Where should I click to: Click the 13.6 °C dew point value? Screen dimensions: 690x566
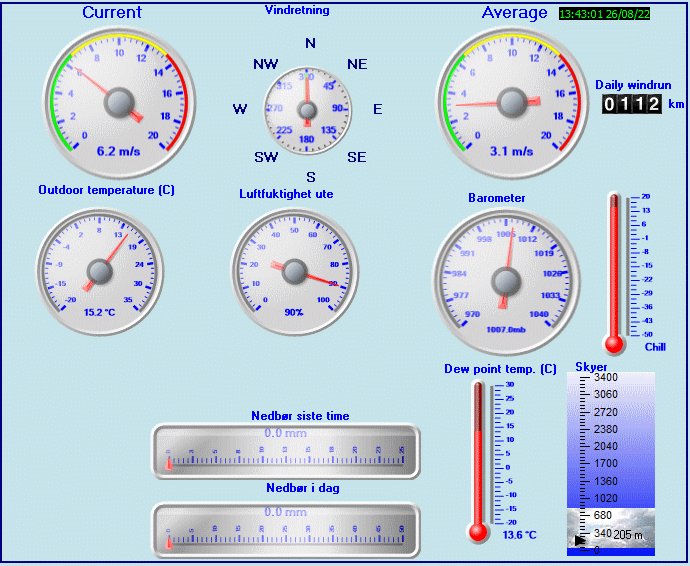click(519, 535)
